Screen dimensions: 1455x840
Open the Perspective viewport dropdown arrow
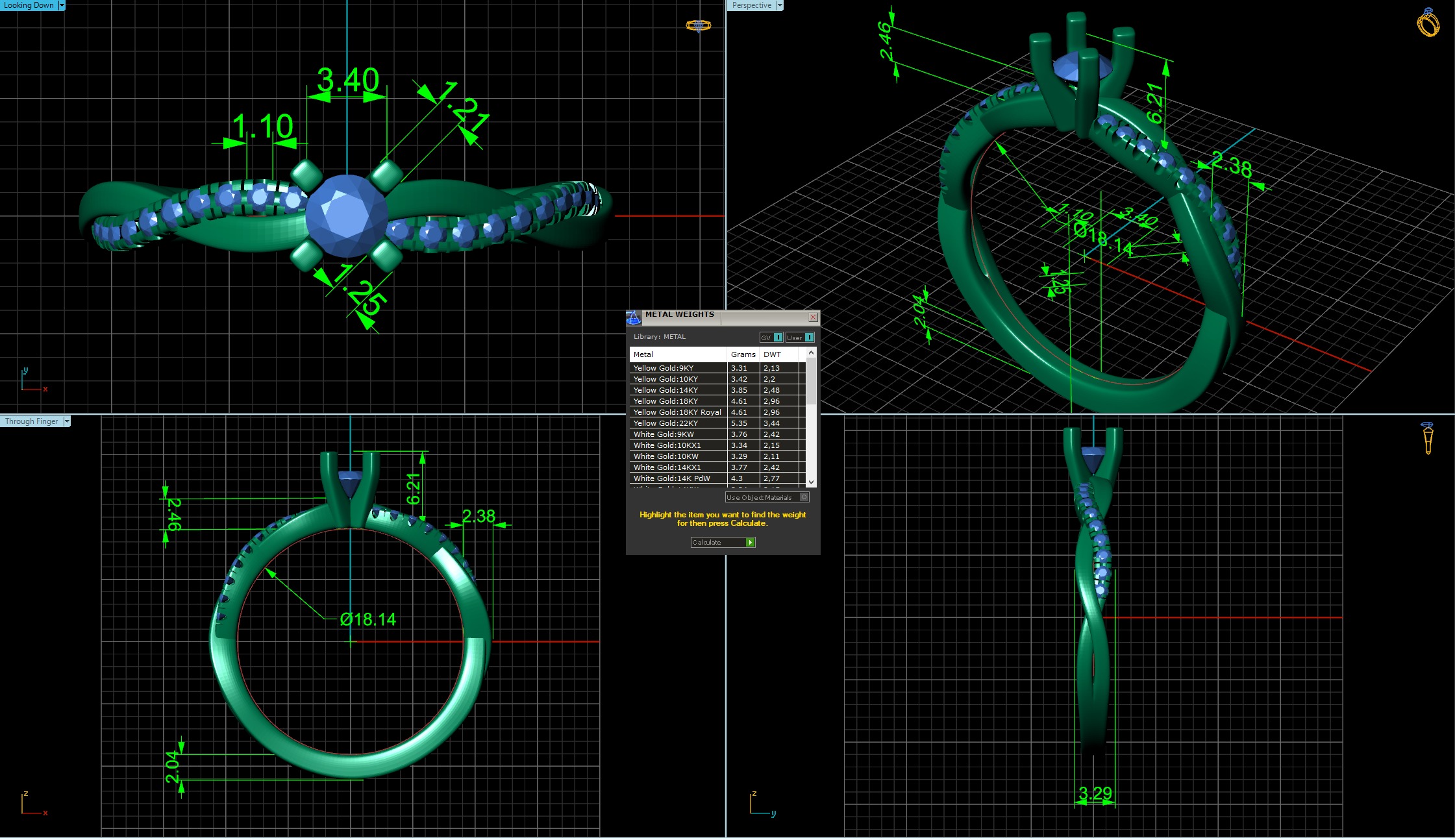tap(780, 5)
